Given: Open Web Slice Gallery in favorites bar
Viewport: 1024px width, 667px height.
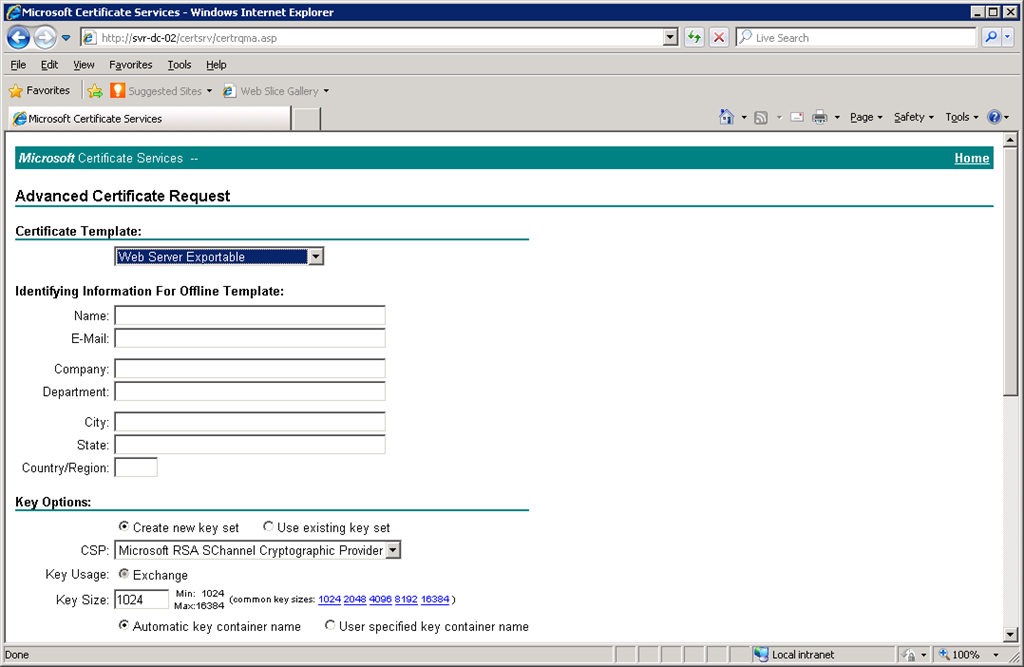Looking at the screenshot, I should pyautogui.click(x=276, y=91).
